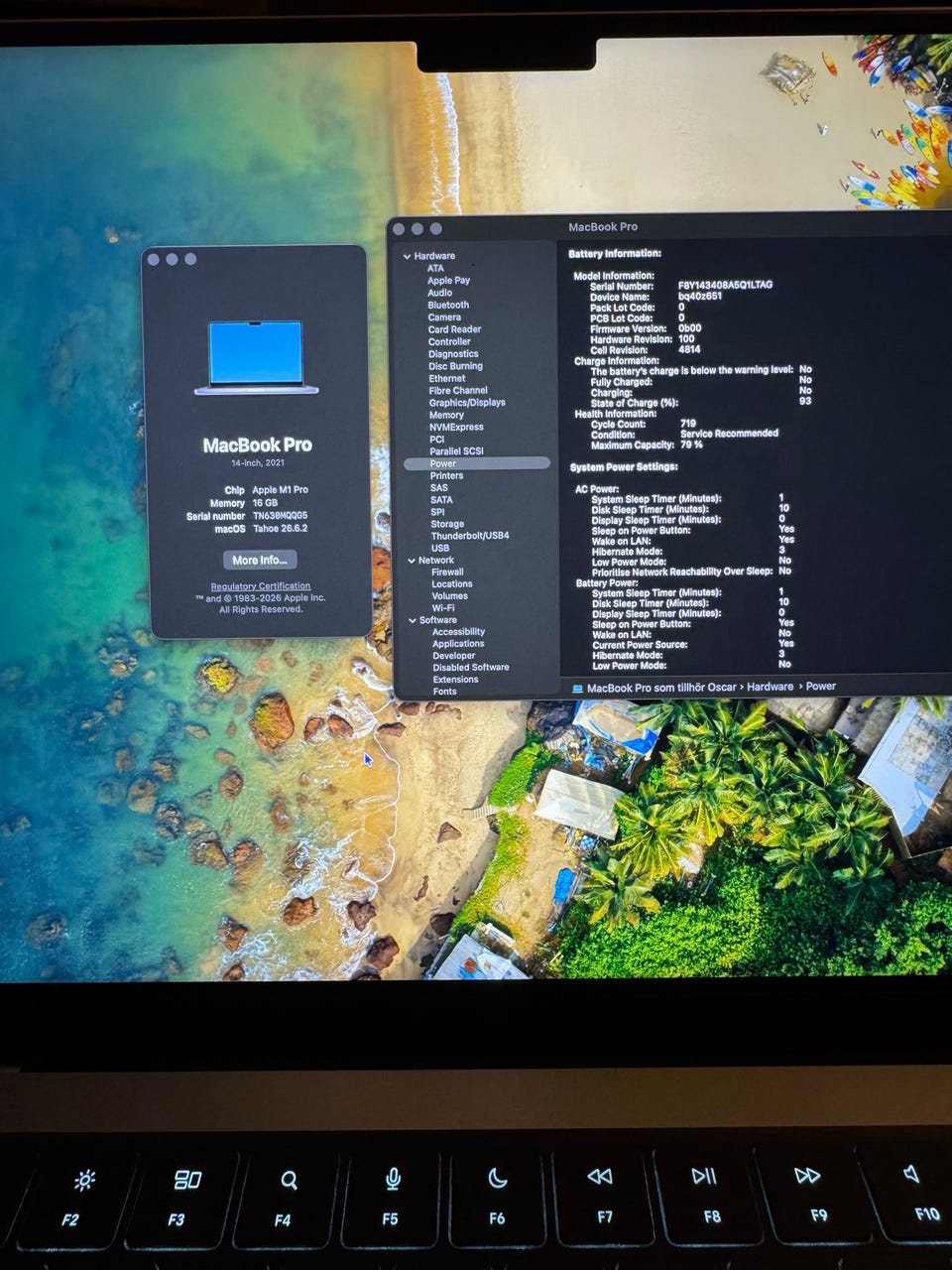Select USB in the sidebar

440,548
